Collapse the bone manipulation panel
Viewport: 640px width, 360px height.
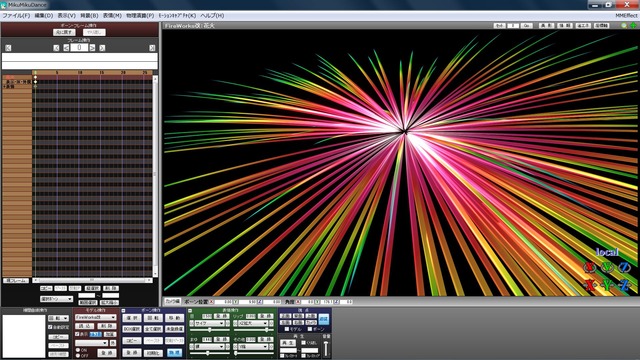pos(123,311)
